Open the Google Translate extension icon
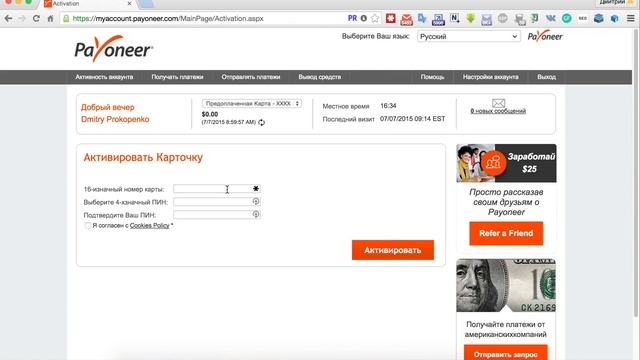This screenshot has width=640, height=360. pos(422,18)
